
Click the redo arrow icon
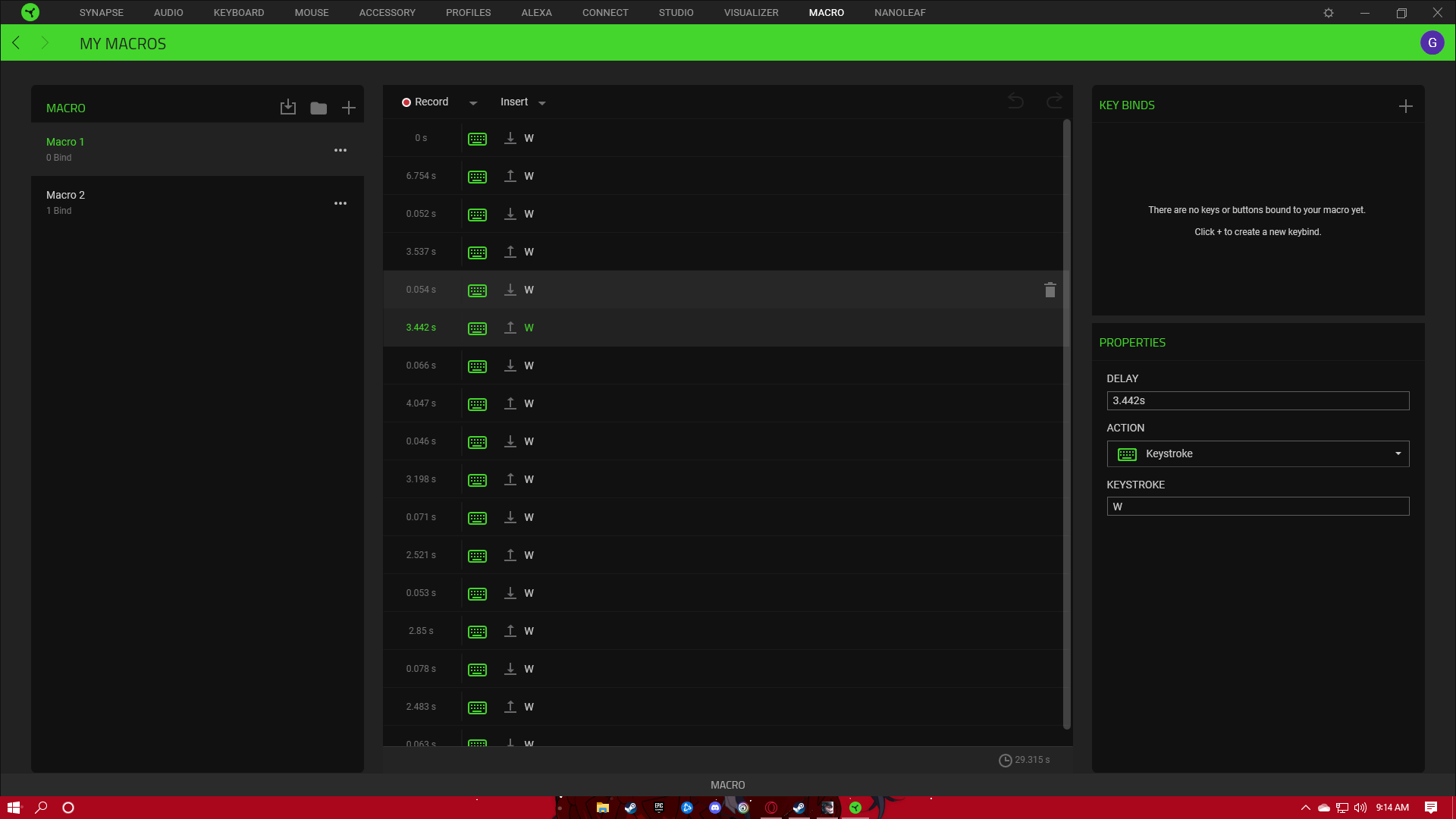(1054, 101)
